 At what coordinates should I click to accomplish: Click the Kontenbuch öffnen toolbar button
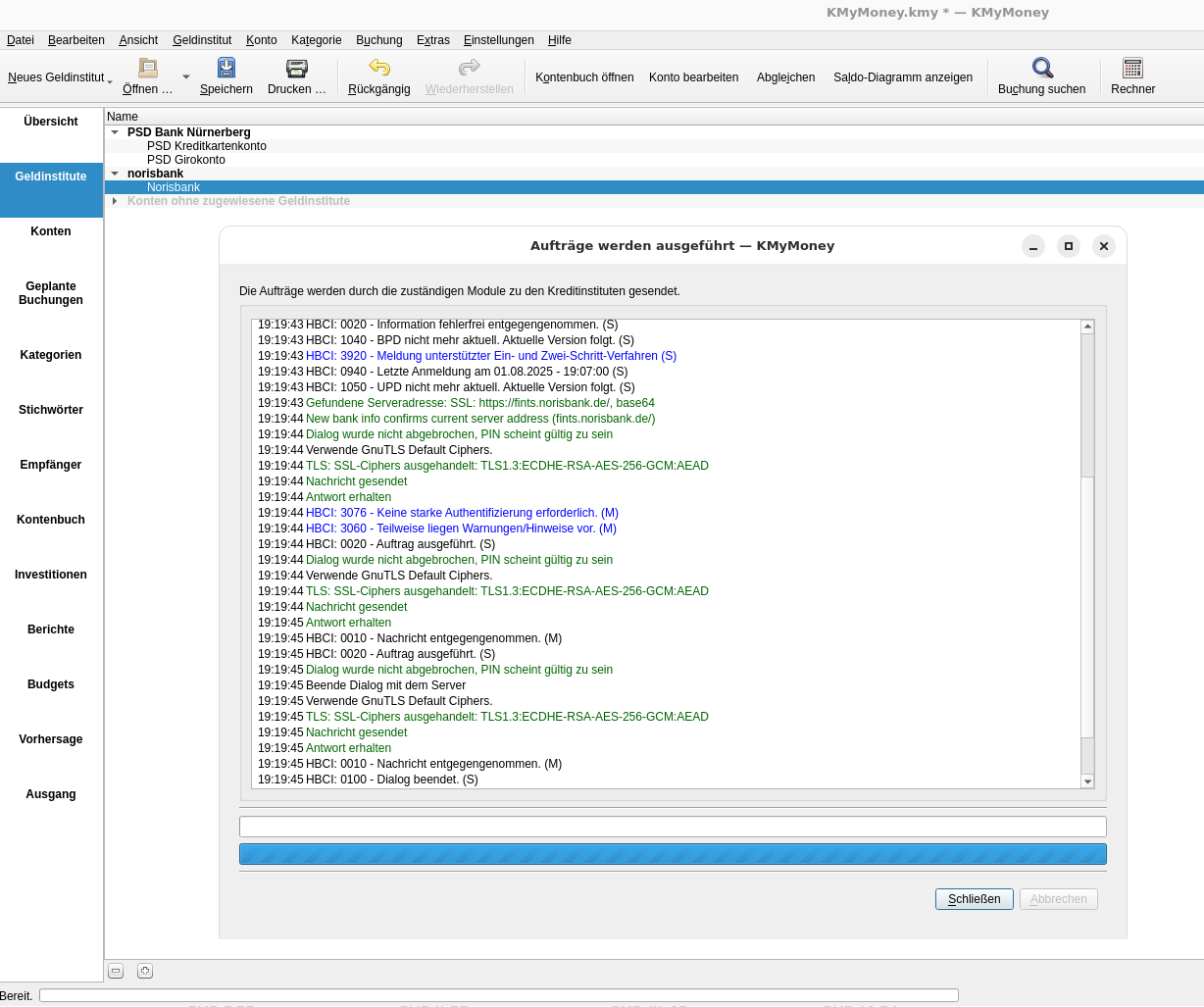coord(584,77)
